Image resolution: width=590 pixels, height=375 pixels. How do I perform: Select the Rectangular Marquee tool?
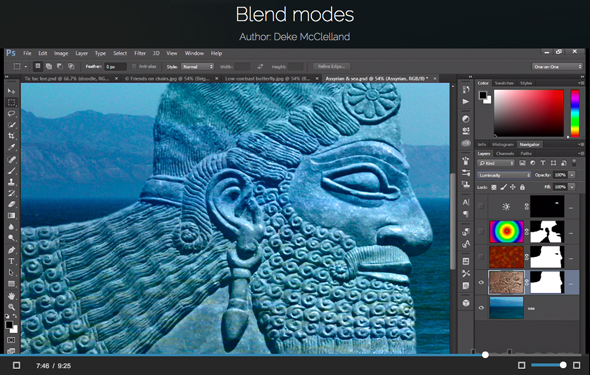(x=11, y=102)
